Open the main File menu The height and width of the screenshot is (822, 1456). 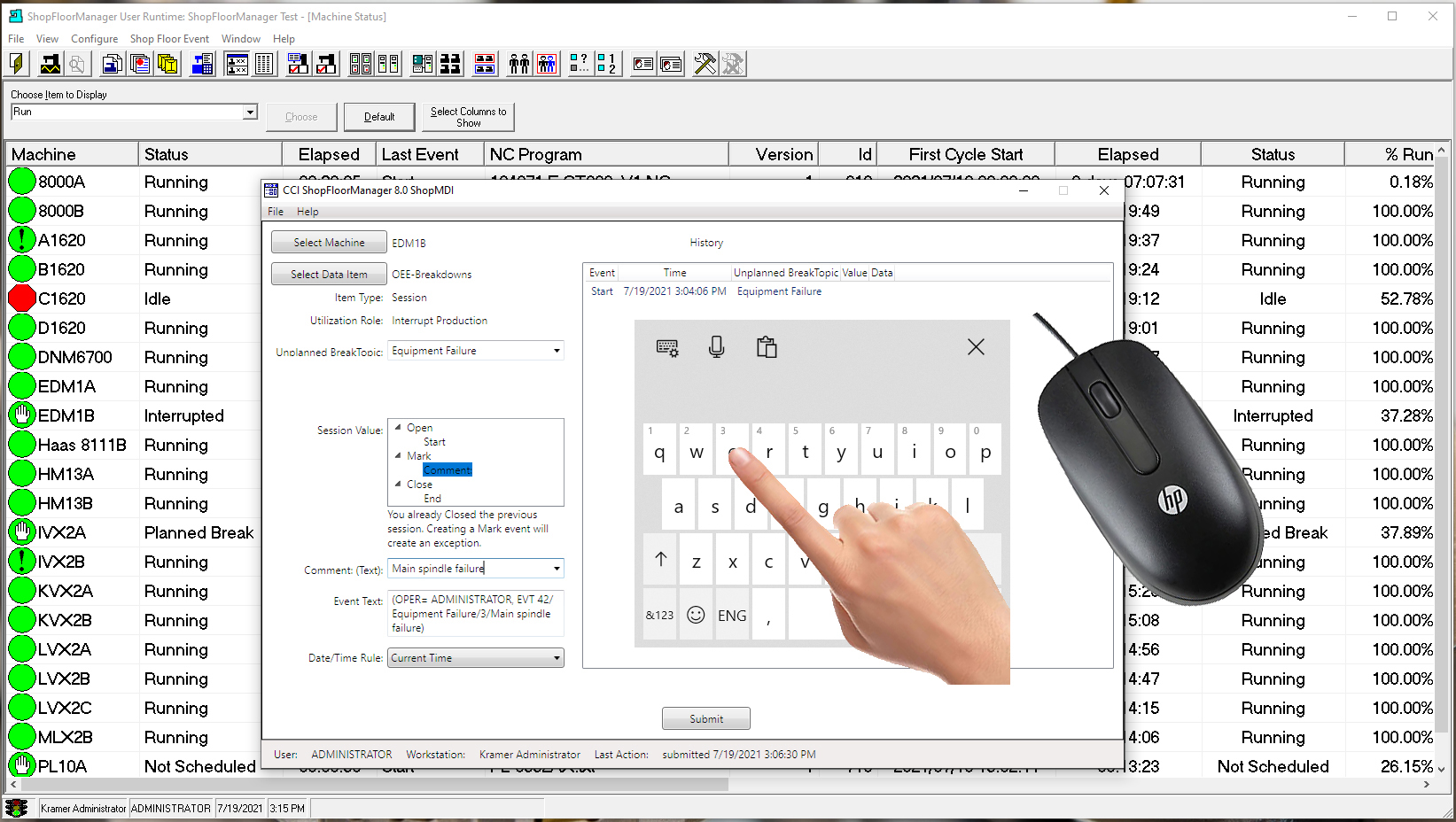click(16, 39)
